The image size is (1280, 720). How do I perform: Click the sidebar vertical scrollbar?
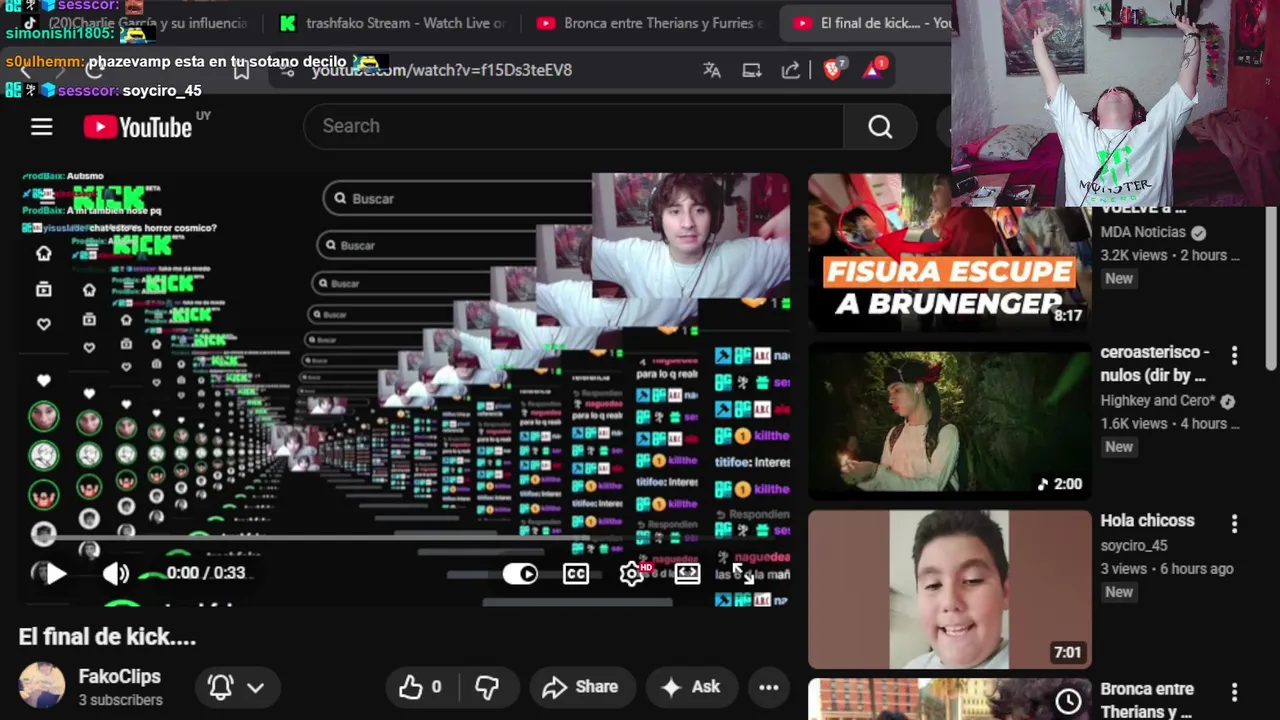coord(1271,290)
